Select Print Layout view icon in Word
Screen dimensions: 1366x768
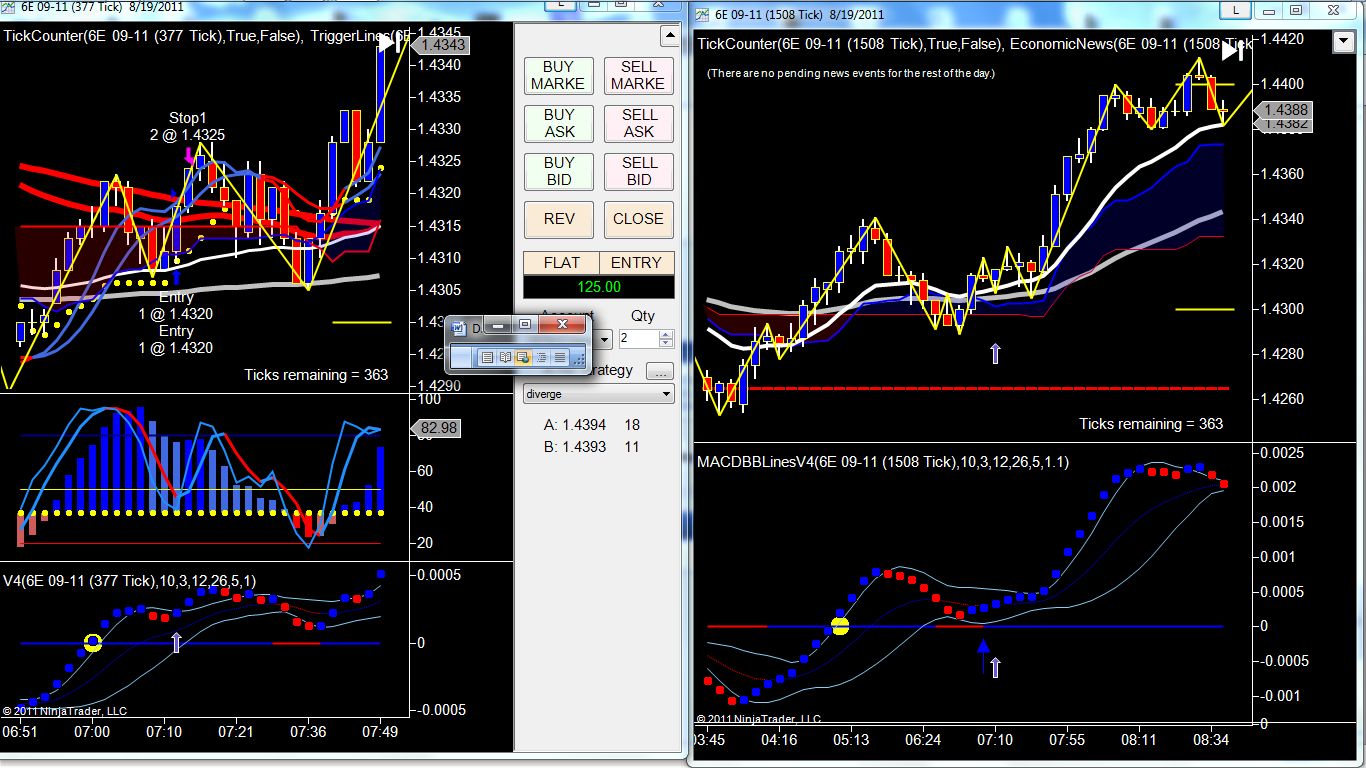click(487, 357)
